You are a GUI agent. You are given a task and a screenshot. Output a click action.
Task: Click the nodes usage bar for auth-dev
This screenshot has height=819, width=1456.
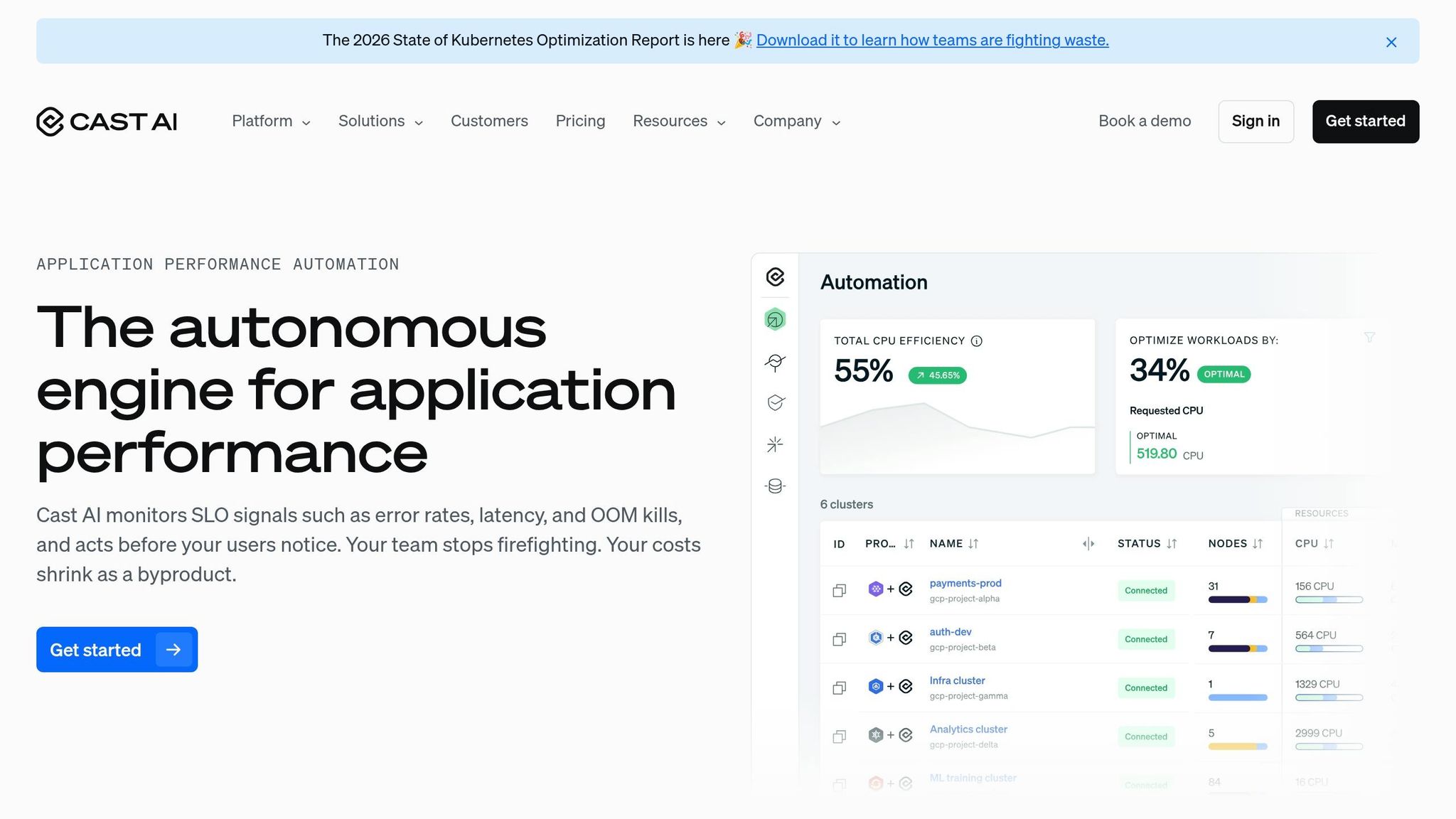click(1237, 648)
